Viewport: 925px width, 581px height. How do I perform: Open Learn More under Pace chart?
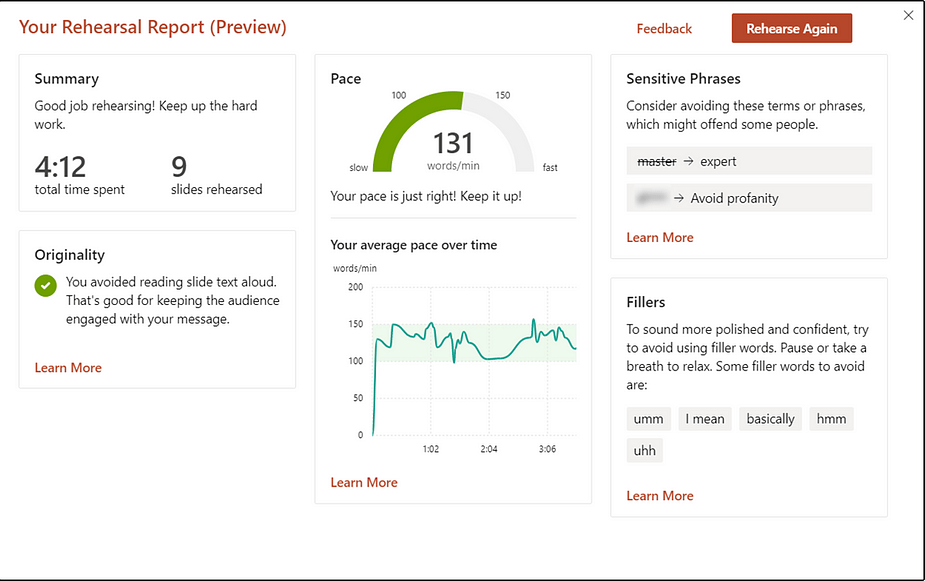[x=364, y=483]
